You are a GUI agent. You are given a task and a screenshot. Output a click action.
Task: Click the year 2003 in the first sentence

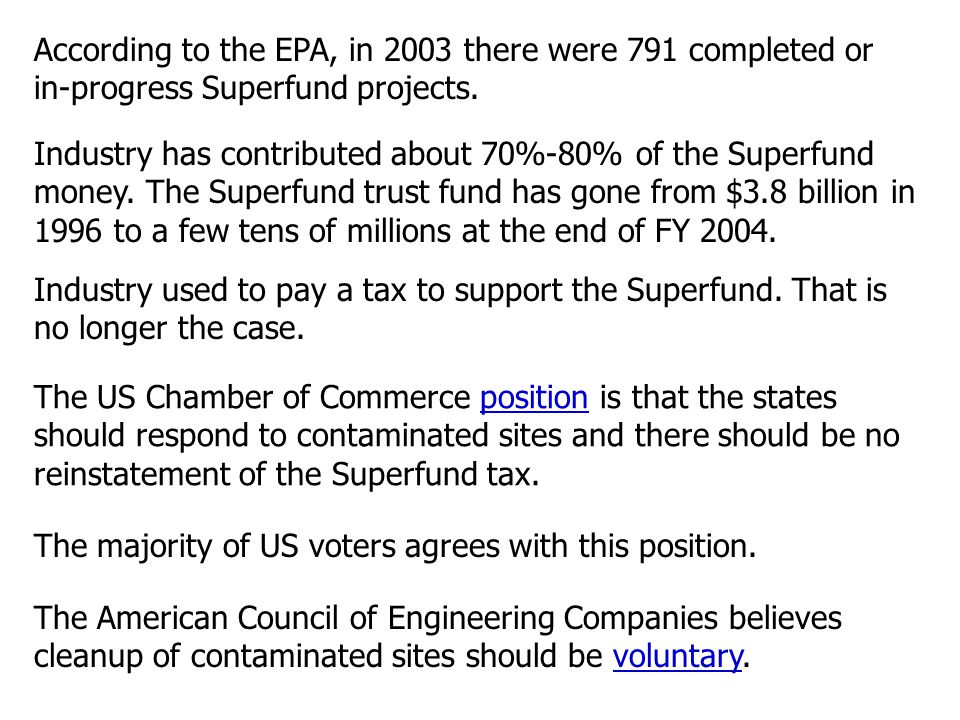(x=418, y=50)
